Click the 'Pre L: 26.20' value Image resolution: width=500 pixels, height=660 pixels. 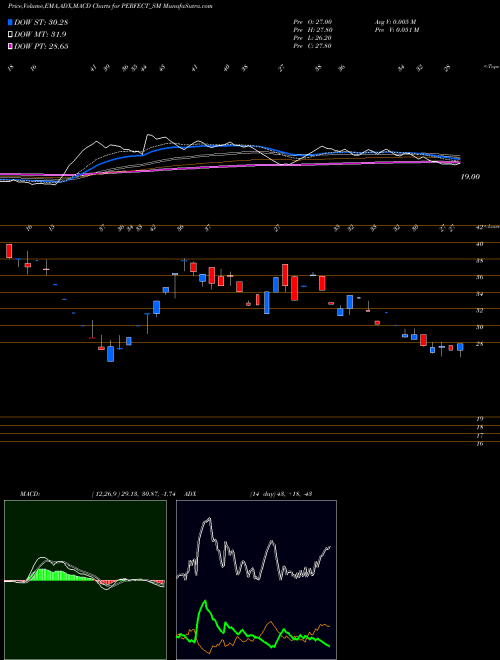(313, 38)
